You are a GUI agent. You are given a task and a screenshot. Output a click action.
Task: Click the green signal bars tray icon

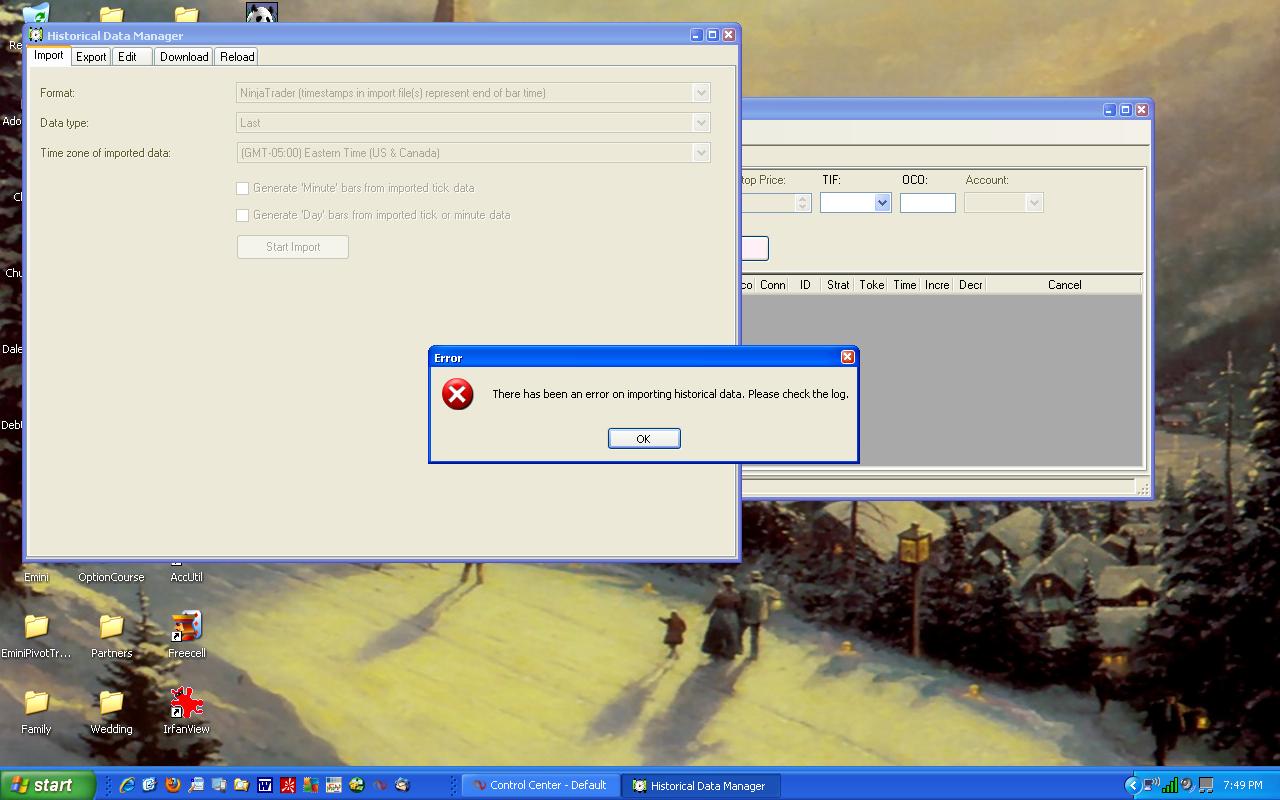click(x=1169, y=785)
